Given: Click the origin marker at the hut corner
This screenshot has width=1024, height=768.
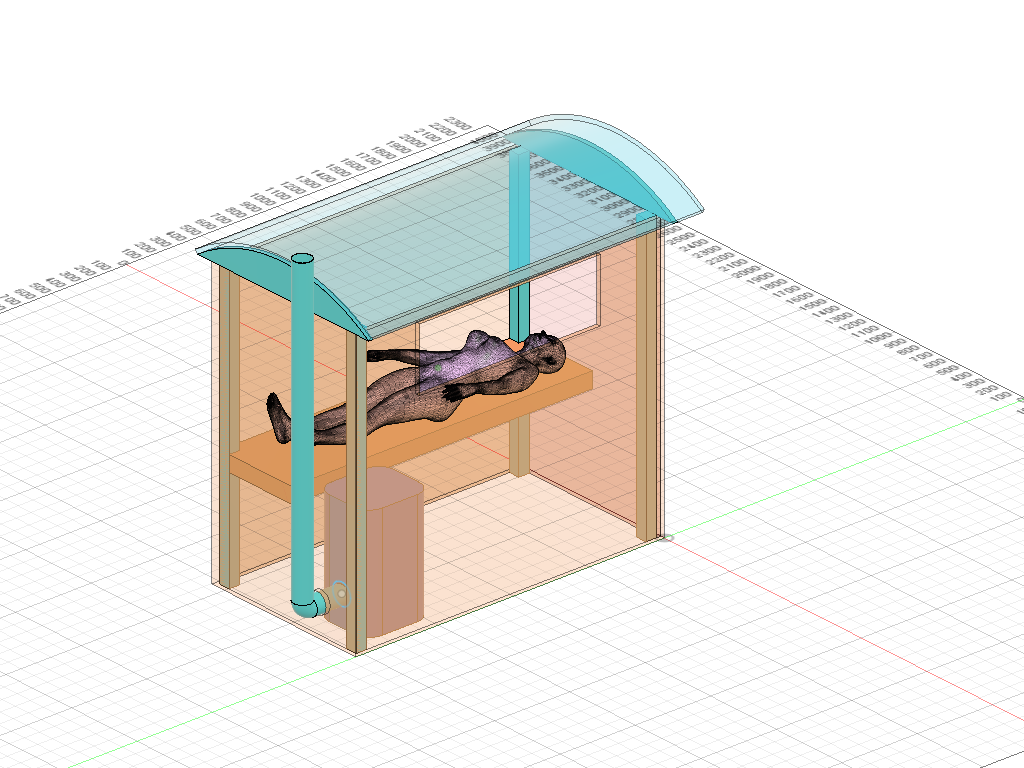Looking at the screenshot, I should [665, 537].
